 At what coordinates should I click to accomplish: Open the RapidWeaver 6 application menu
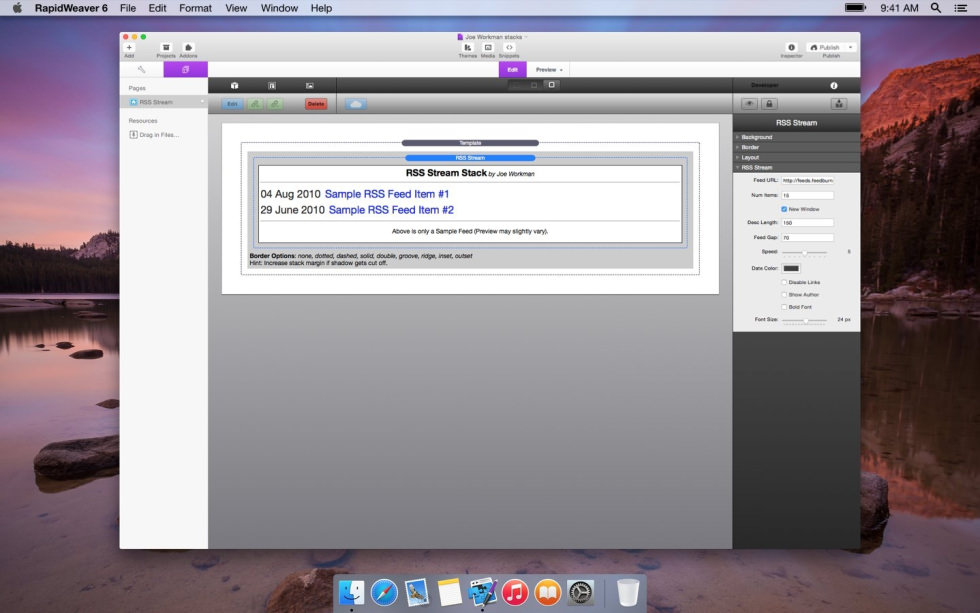click(x=71, y=8)
